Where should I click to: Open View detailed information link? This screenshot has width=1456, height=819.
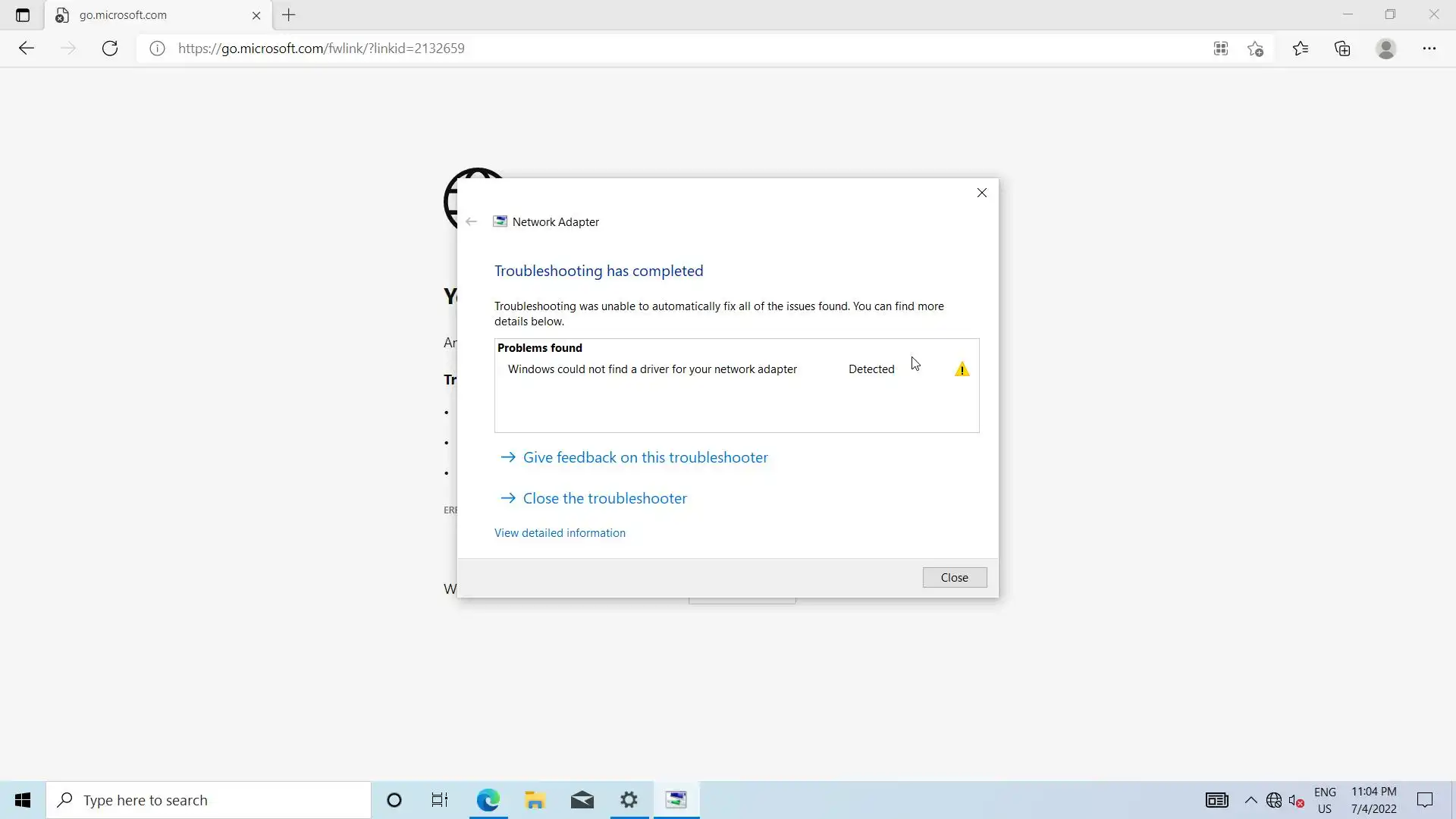click(560, 533)
